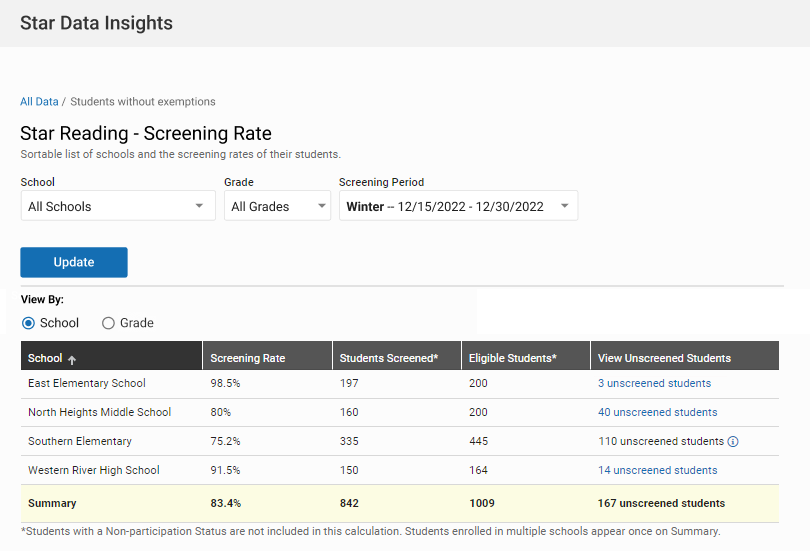Viewport: 810px width, 553px height.
Task: Open 40 unscreened students link
Action: tap(658, 412)
